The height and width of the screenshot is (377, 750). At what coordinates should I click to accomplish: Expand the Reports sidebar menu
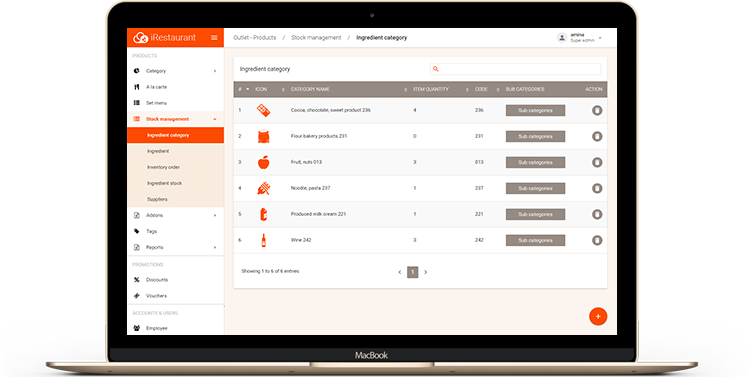(x=175, y=247)
